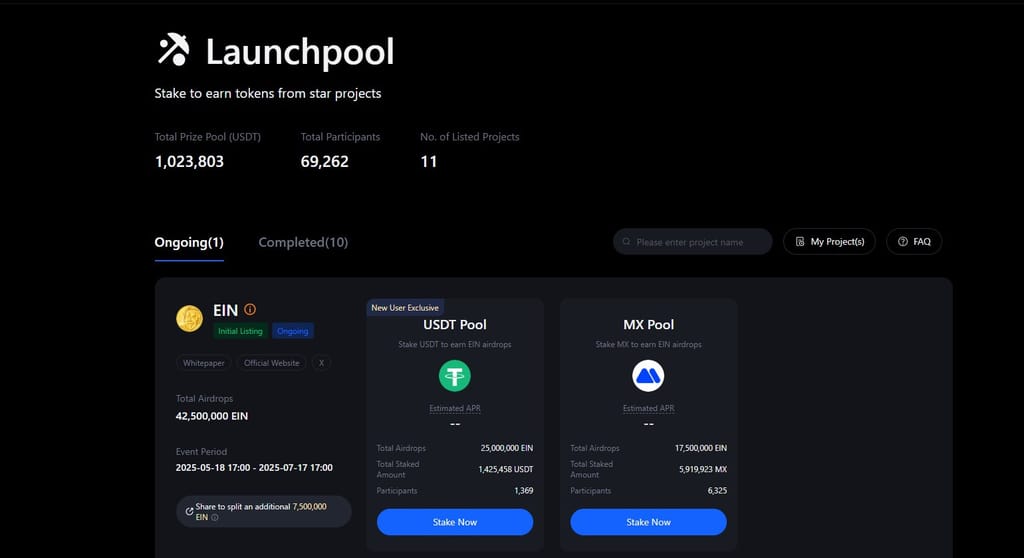Click the Launchpool page heading
The height and width of the screenshot is (558, 1024).
click(300, 52)
